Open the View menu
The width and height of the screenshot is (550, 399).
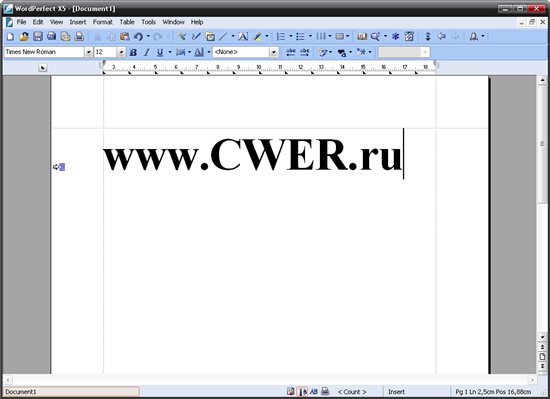(56, 22)
